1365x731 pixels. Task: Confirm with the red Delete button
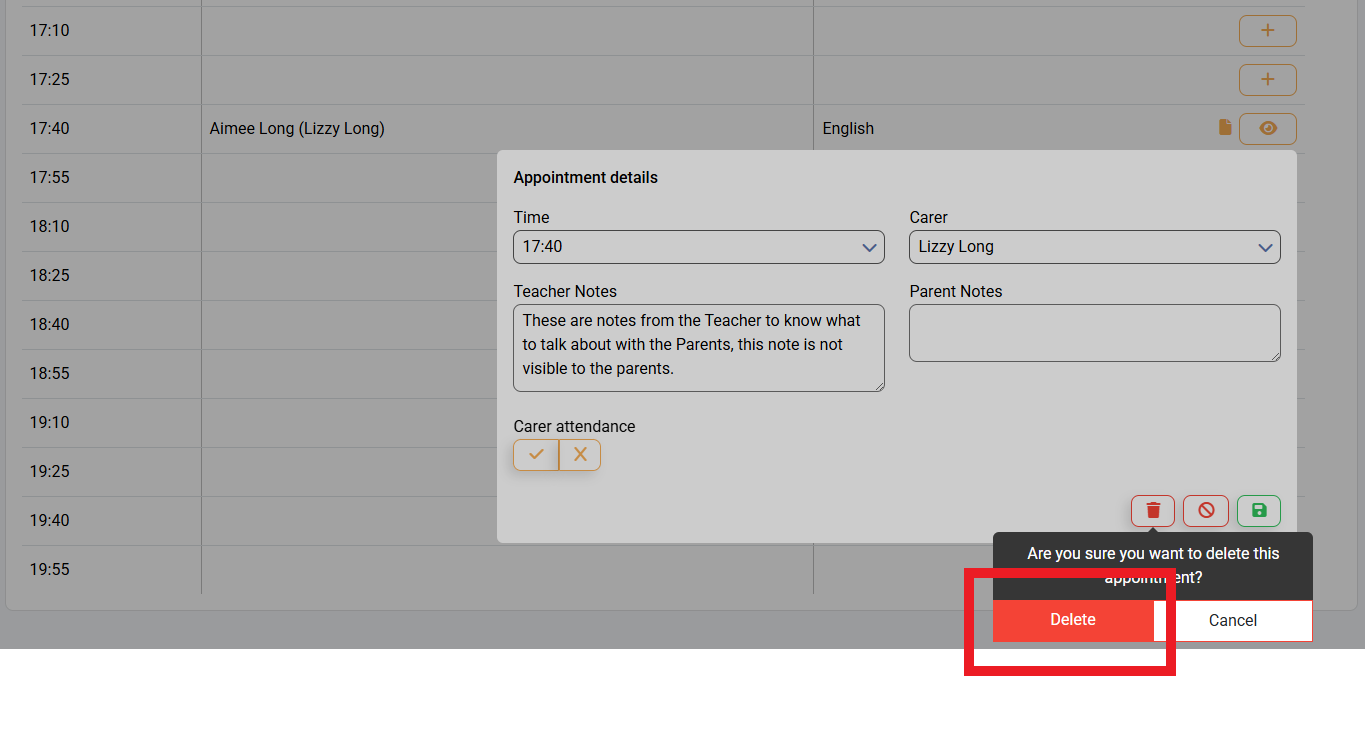pyautogui.click(x=1073, y=620)
